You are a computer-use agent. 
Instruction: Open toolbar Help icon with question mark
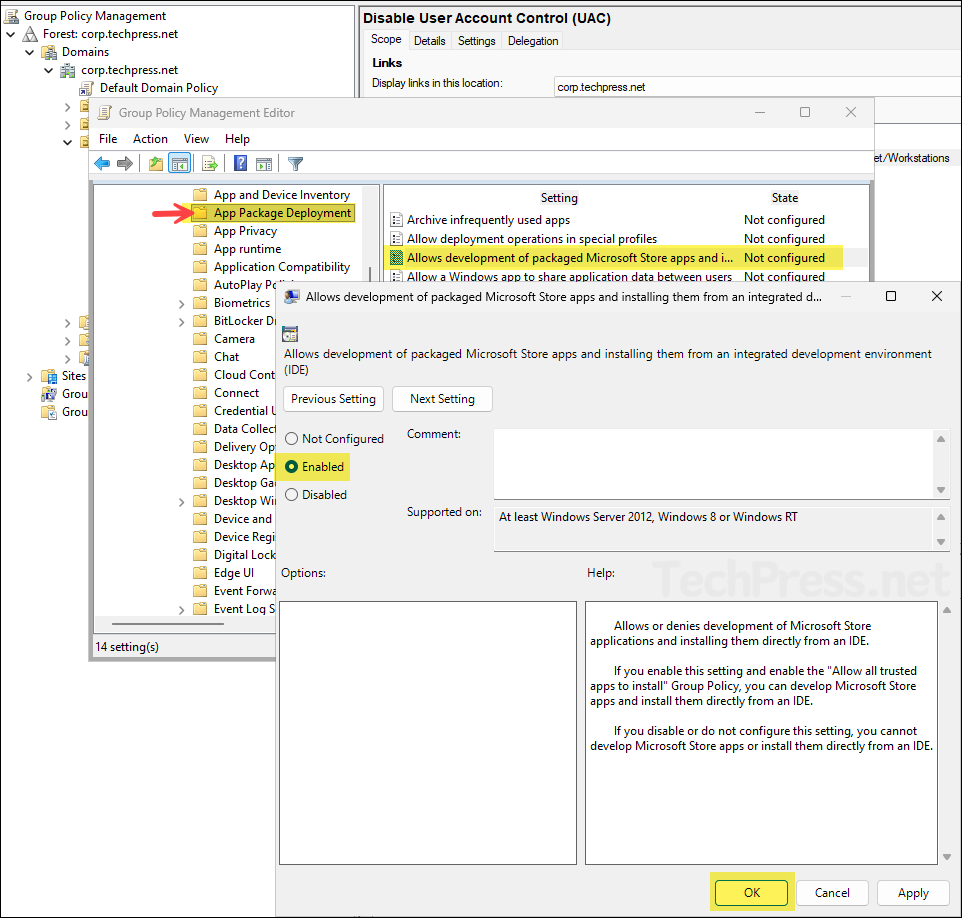238,163
